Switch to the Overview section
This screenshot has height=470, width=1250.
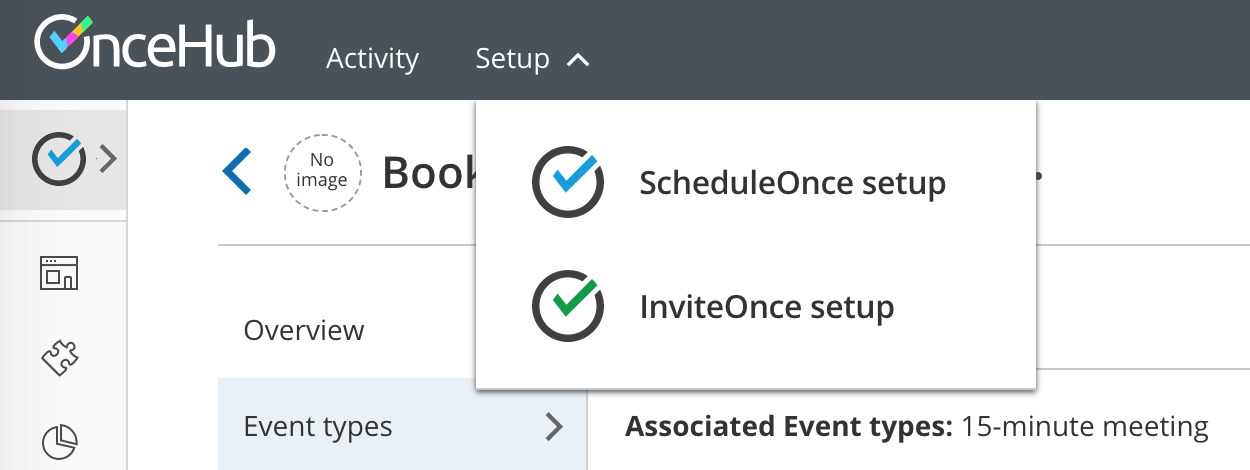(x=304, y=330)
